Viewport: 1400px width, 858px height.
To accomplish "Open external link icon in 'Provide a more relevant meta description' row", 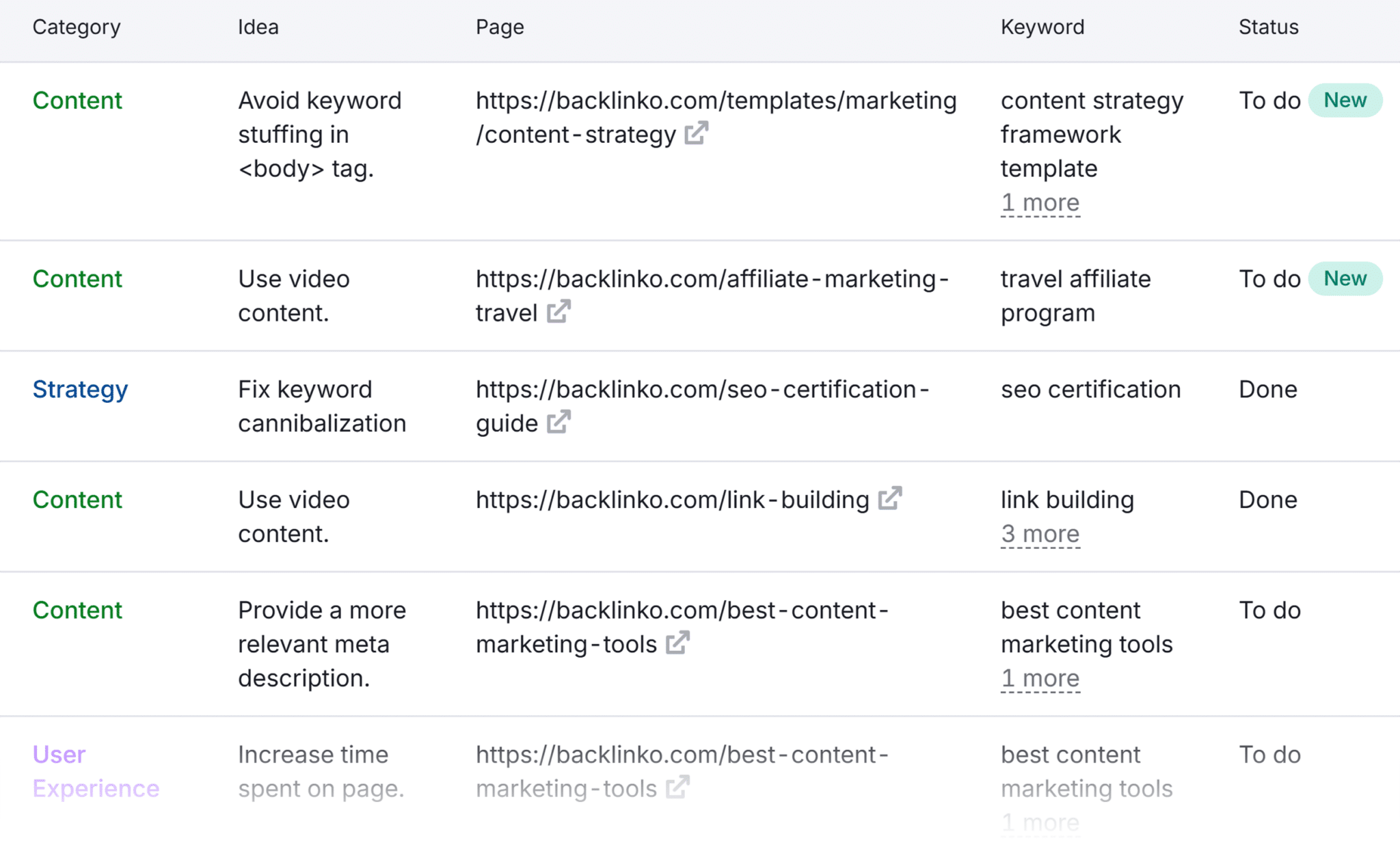I will (x=677, y=643).
